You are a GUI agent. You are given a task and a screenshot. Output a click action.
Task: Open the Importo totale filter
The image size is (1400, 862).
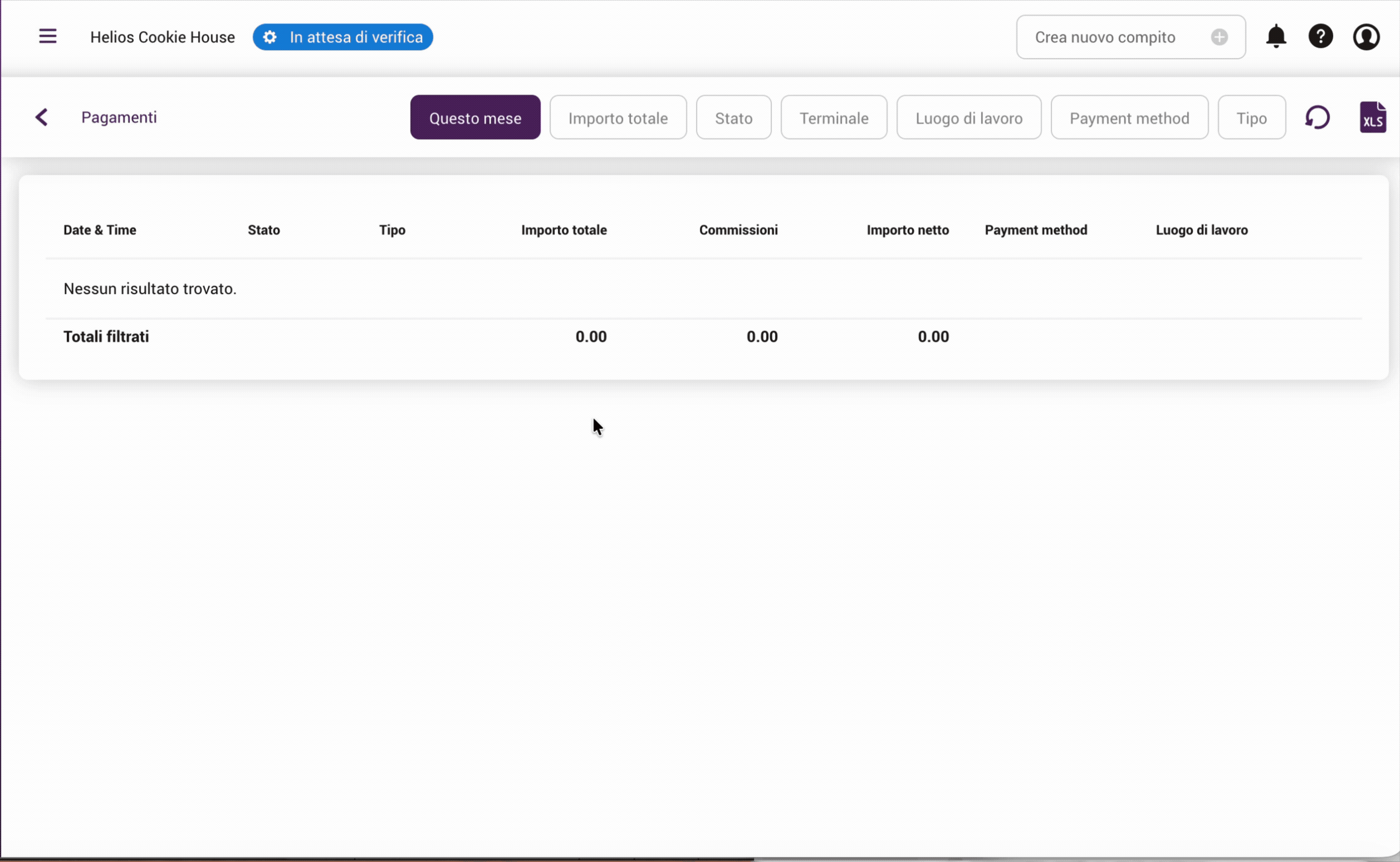(618, 117)
